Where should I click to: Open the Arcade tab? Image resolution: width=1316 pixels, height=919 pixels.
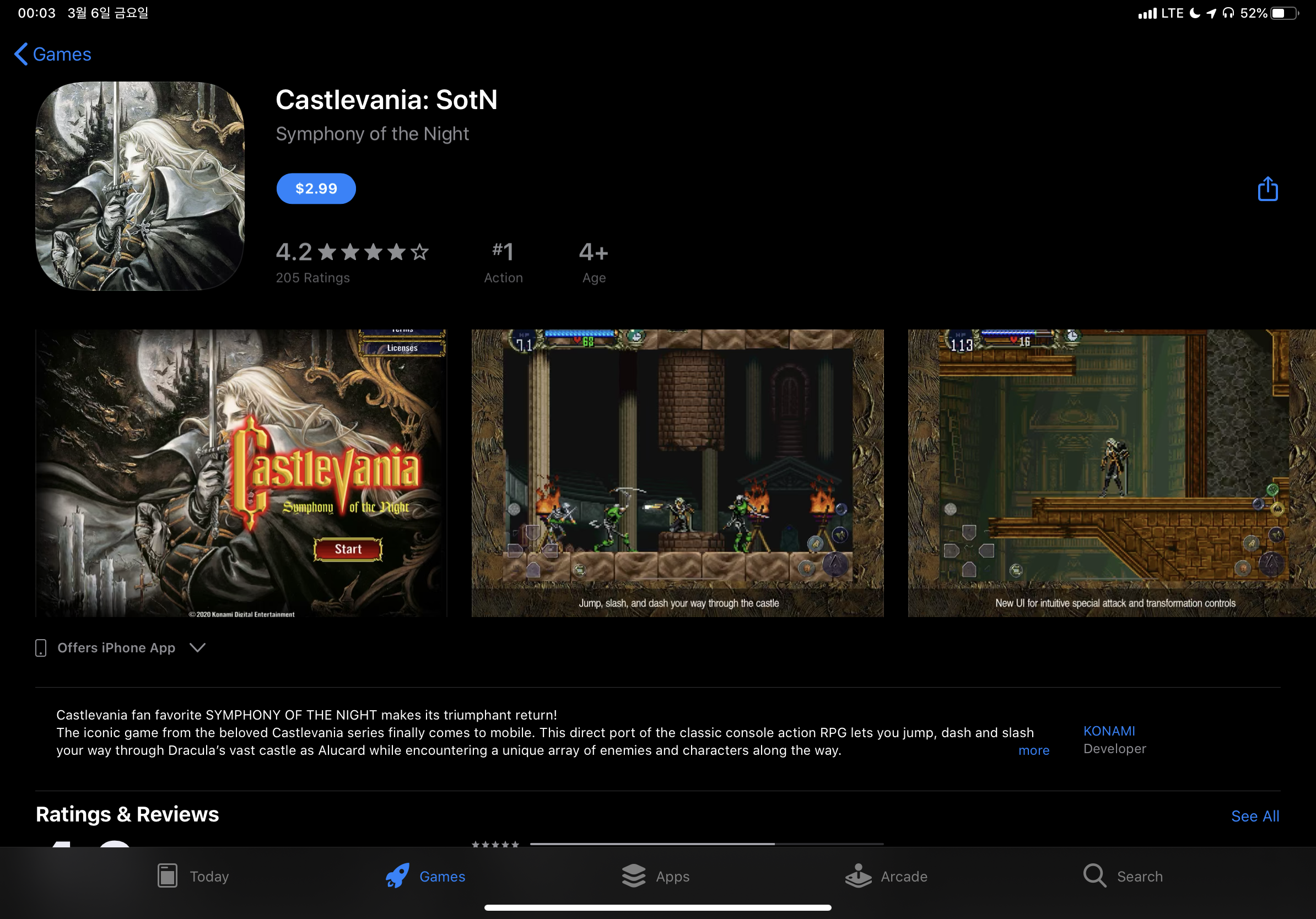886,876
